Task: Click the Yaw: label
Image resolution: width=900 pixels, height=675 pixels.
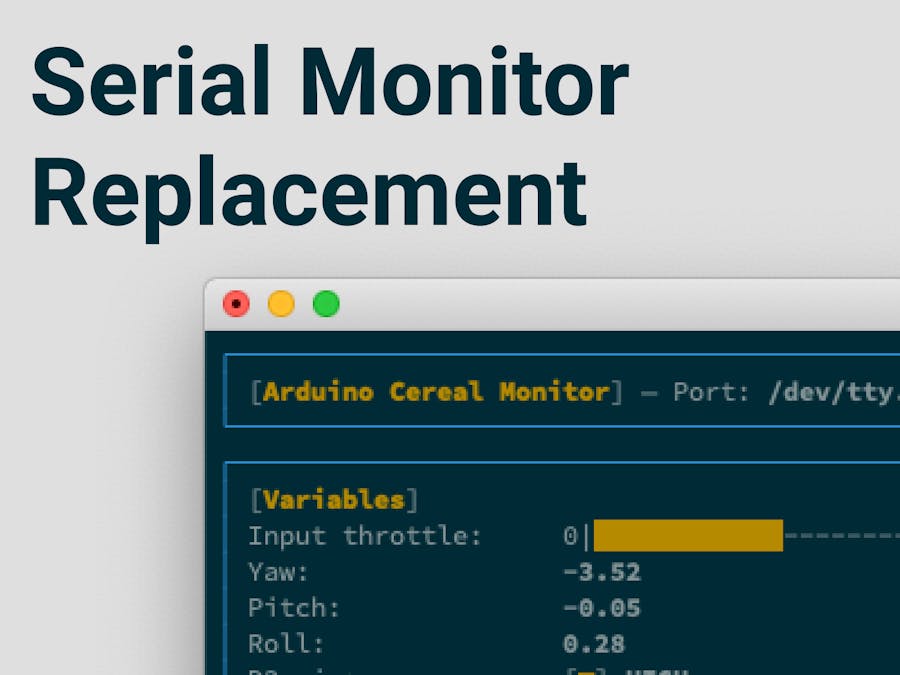Action: coord(278,572)
